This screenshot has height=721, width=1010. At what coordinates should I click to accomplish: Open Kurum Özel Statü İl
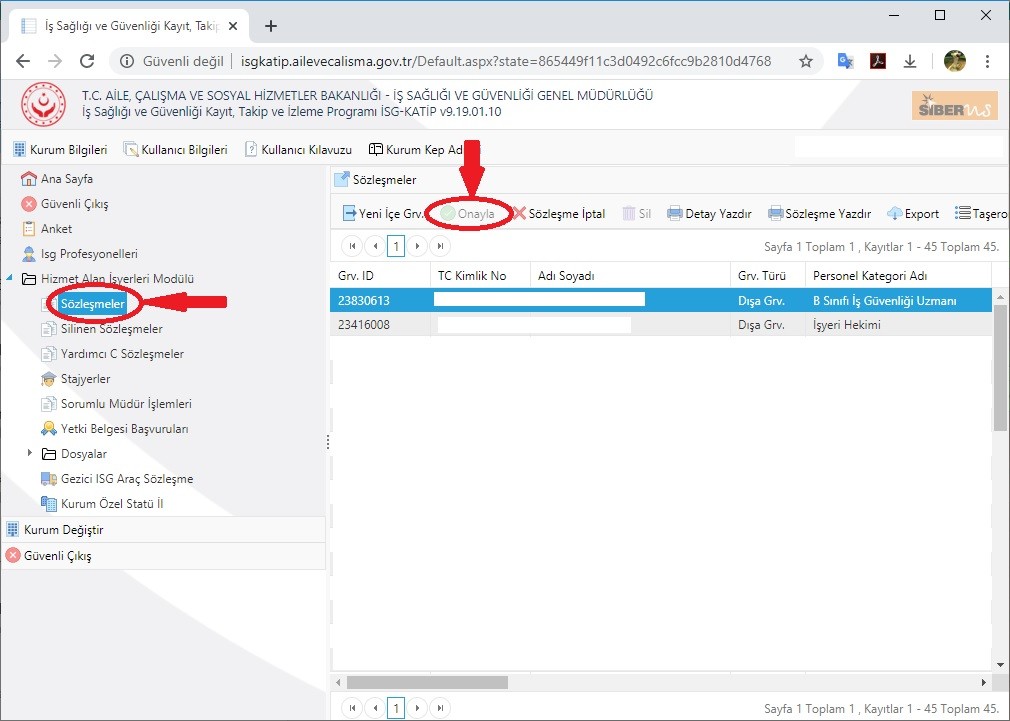[x=102, y=504]
